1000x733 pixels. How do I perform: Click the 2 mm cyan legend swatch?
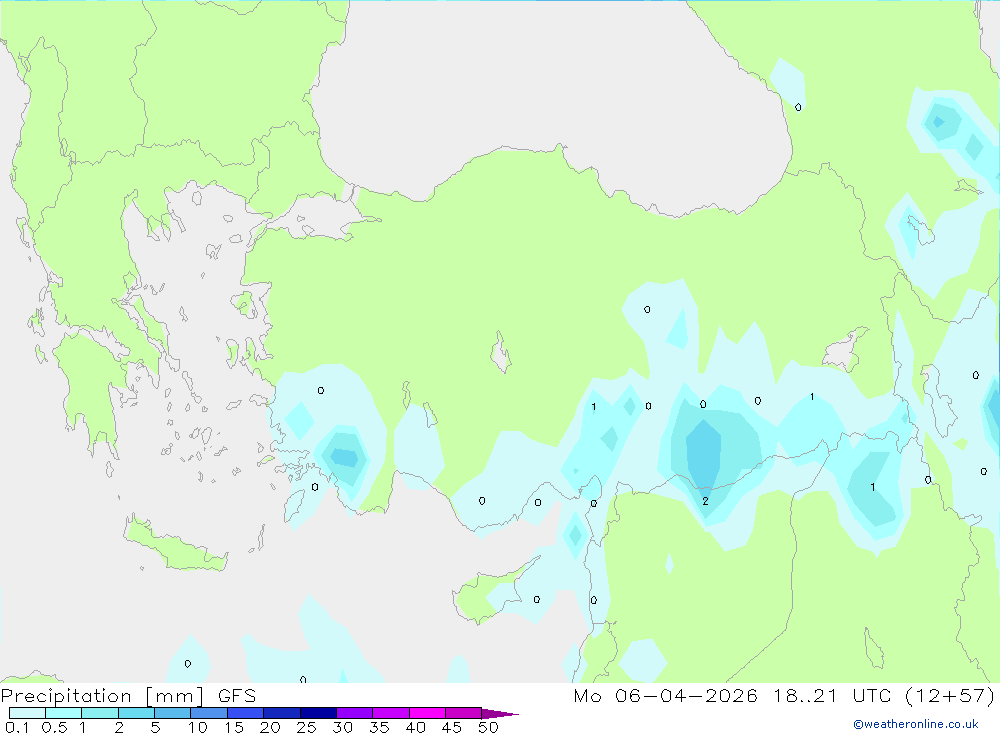pos(136,713)
